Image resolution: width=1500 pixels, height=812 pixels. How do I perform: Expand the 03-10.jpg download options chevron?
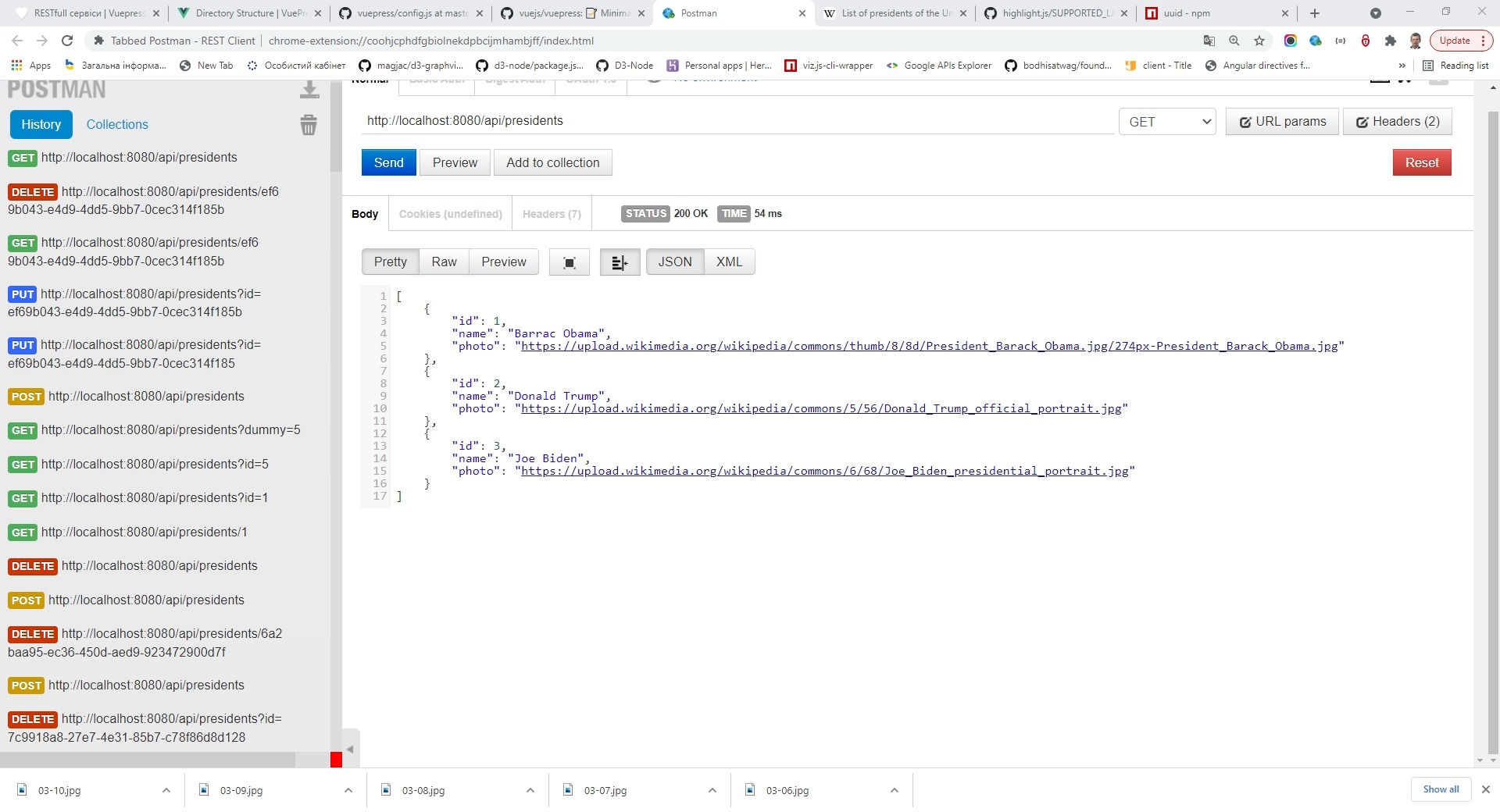click(x=166, y=790)
